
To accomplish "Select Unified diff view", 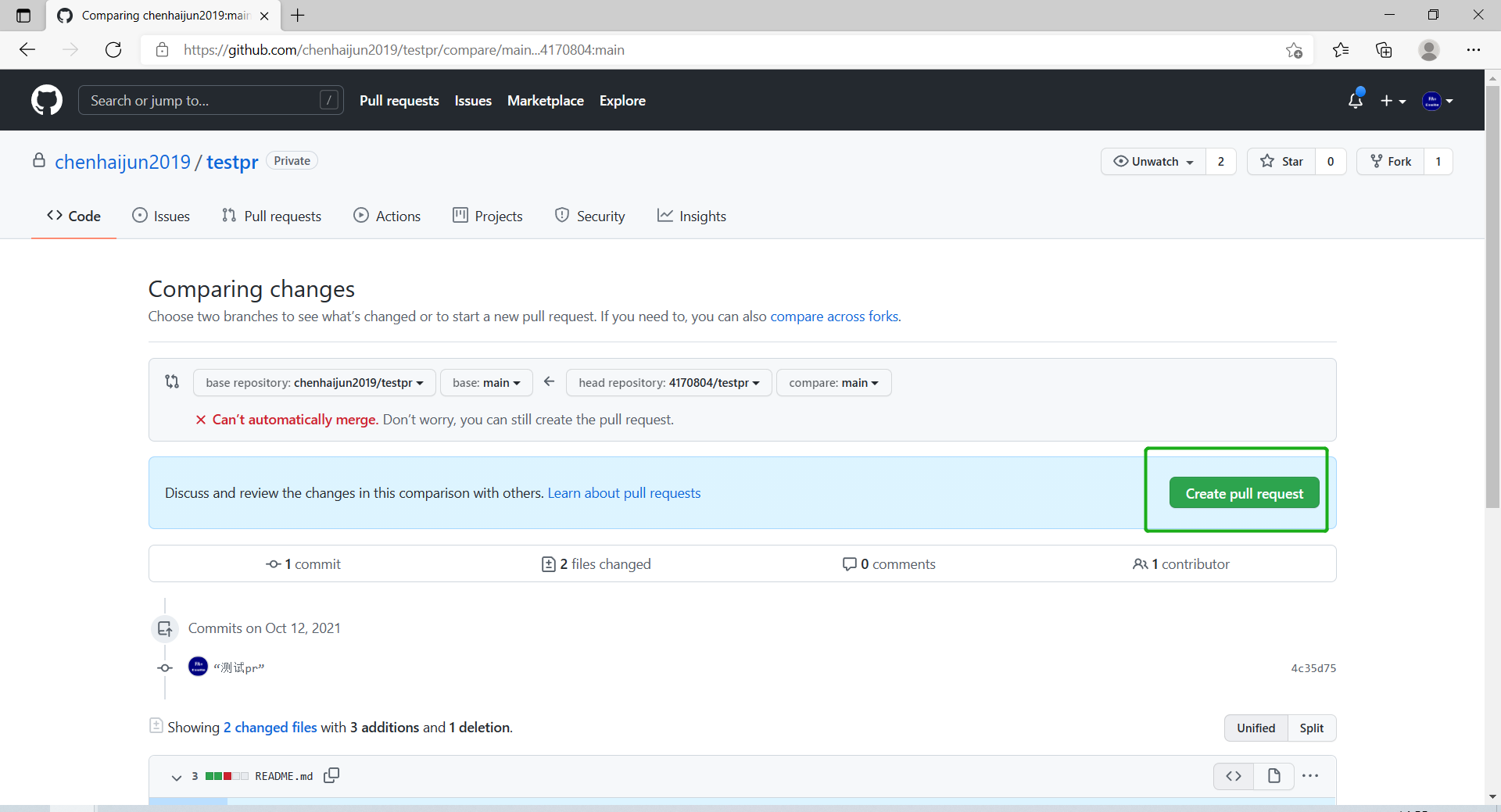I will (1256, 728).
